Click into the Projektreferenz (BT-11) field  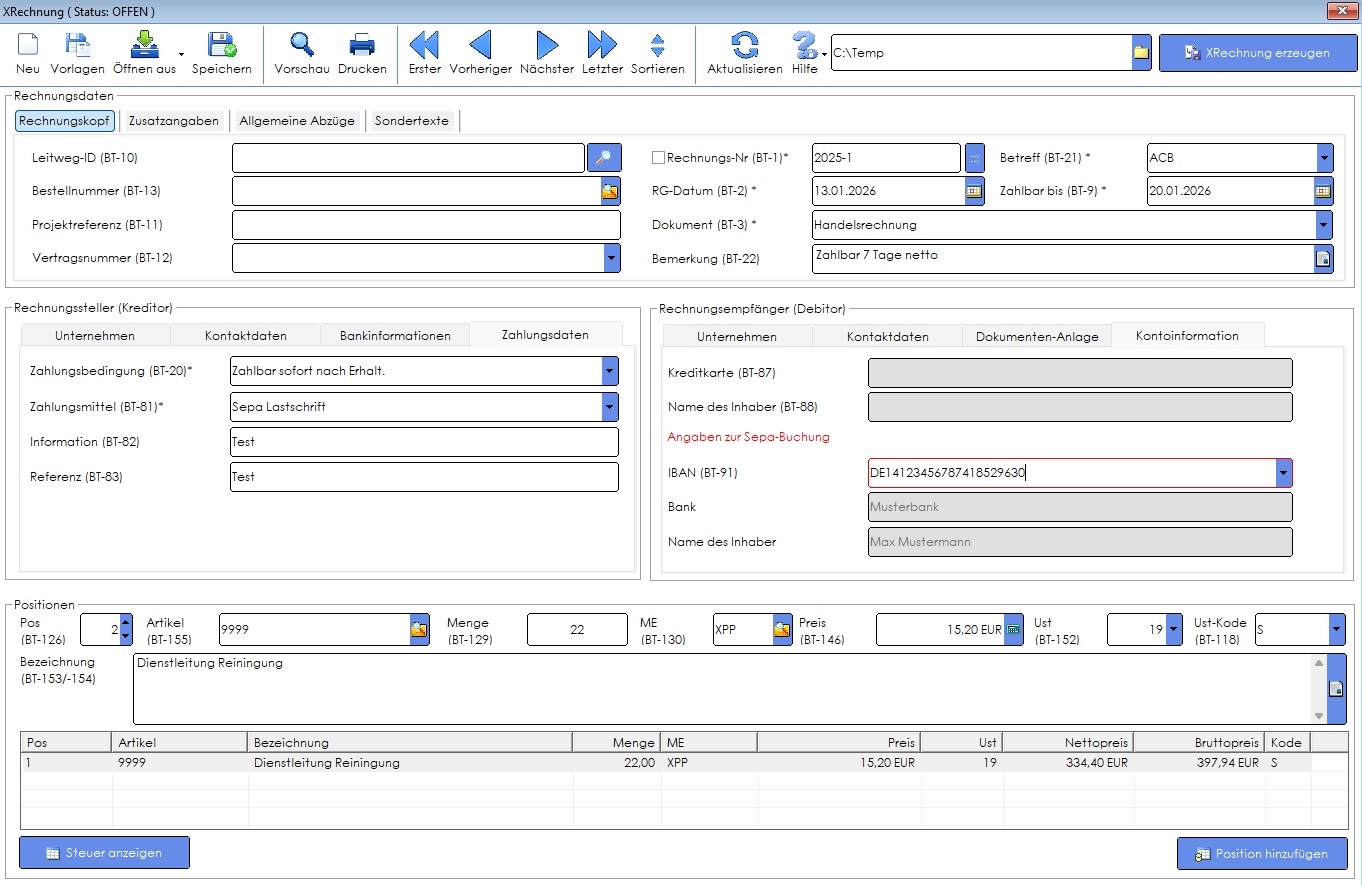[426, 225]
